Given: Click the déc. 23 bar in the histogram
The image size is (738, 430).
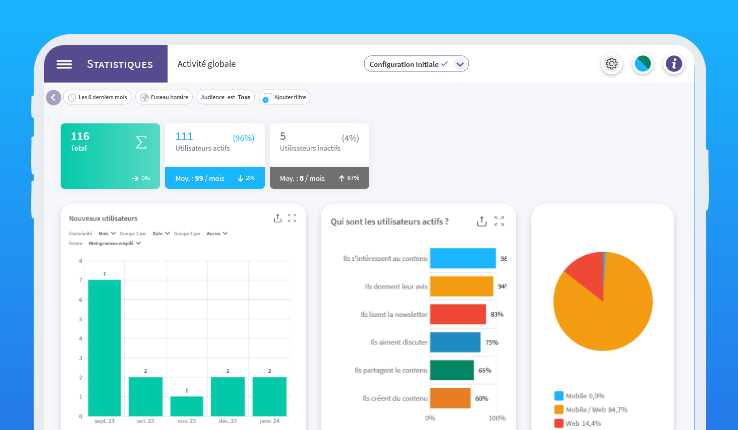Looking at the screenshot, I should 228,397.
